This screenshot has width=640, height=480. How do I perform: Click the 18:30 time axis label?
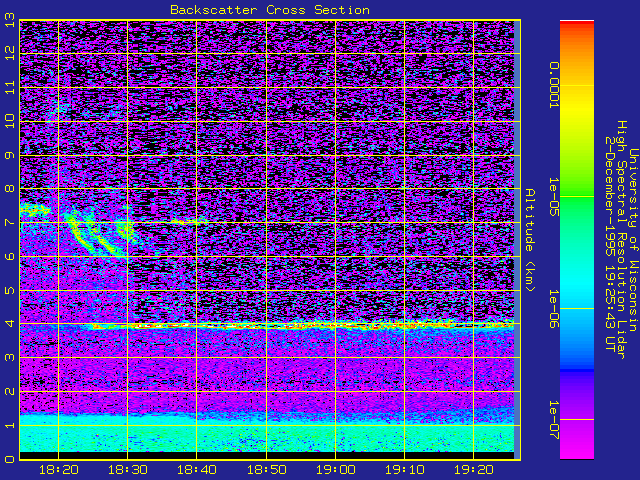coord(127,470)
